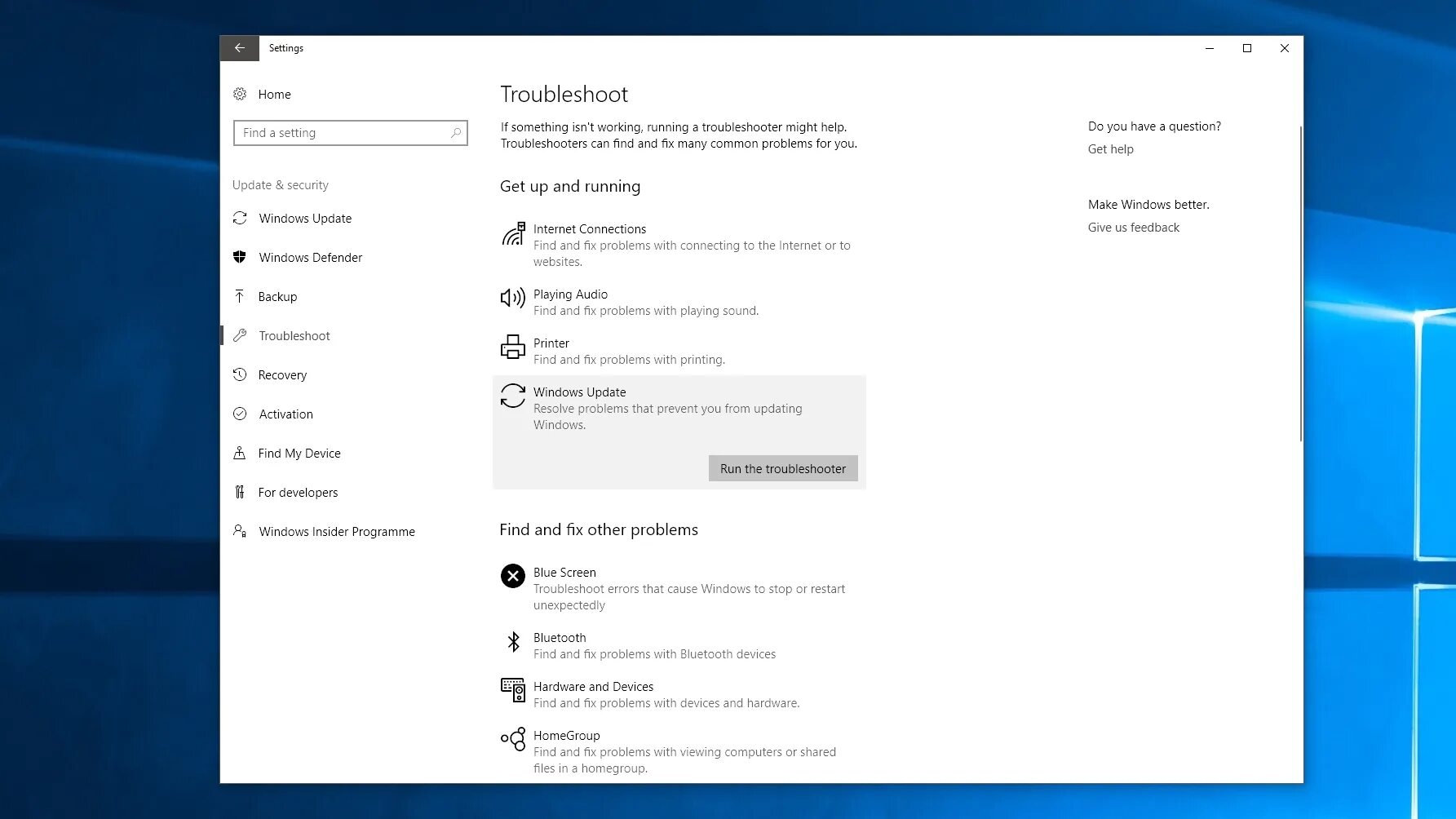
Task: Minimize the Settings window
Action: 1210,48
